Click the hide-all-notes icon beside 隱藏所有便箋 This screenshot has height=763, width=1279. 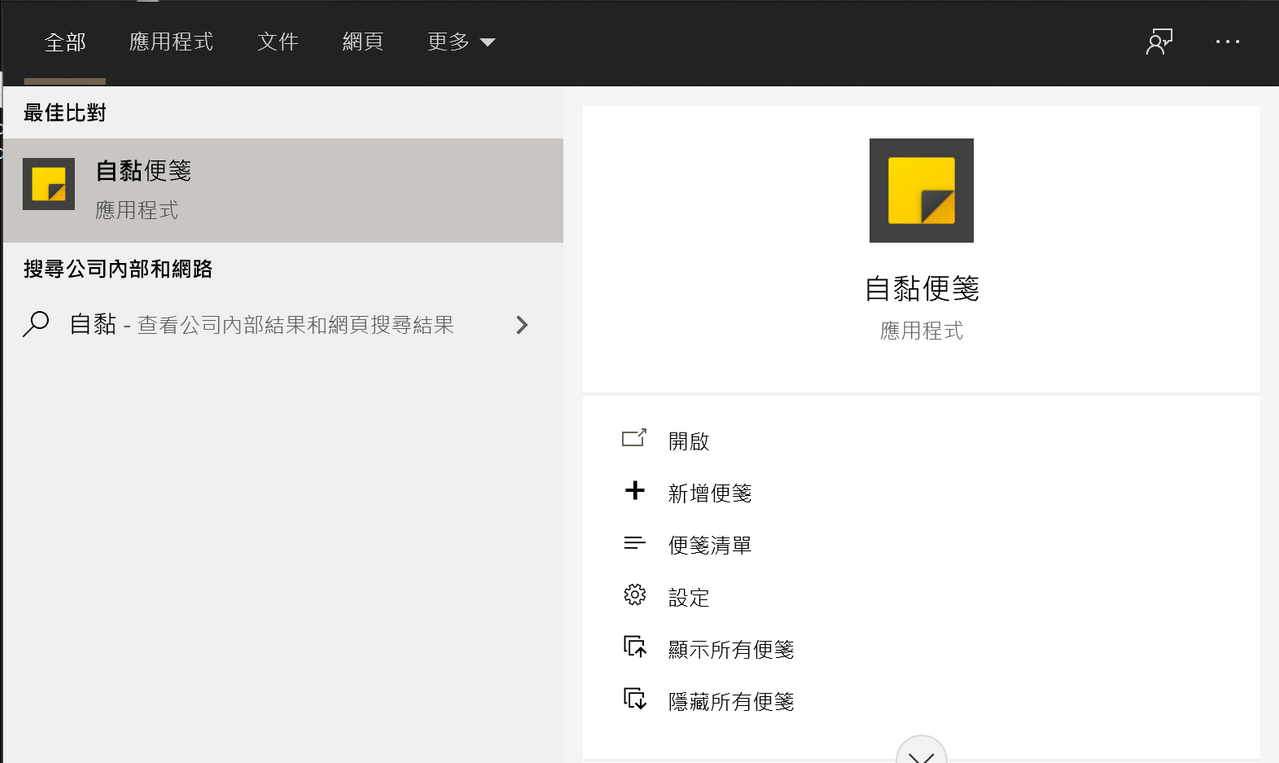(x=634, y=699)
